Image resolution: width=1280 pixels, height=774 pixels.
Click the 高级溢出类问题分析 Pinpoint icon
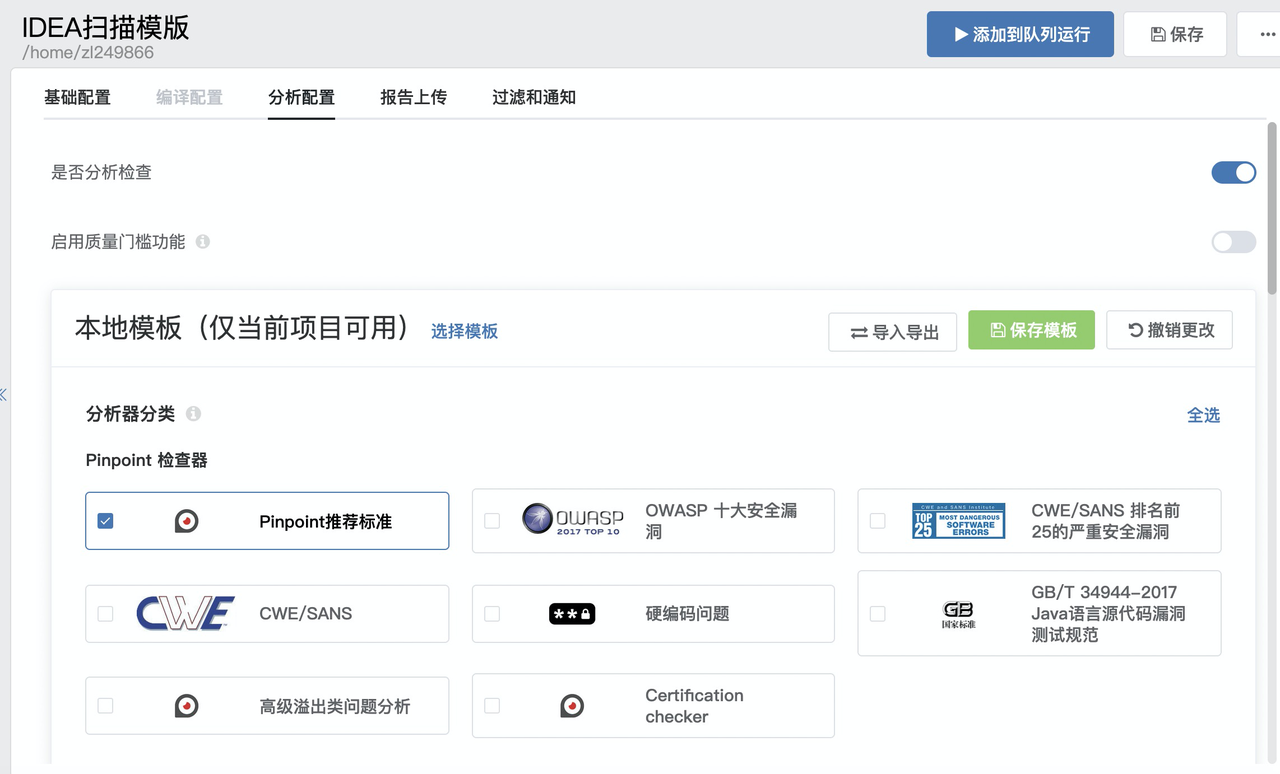pos(186,706)
